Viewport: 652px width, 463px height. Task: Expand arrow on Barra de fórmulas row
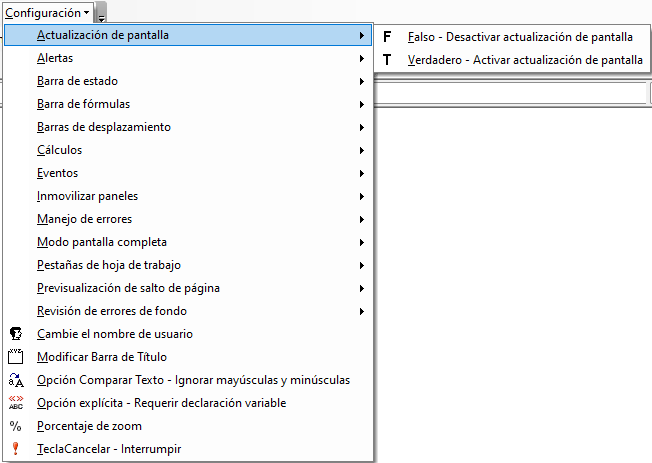(x=362, y=104)
